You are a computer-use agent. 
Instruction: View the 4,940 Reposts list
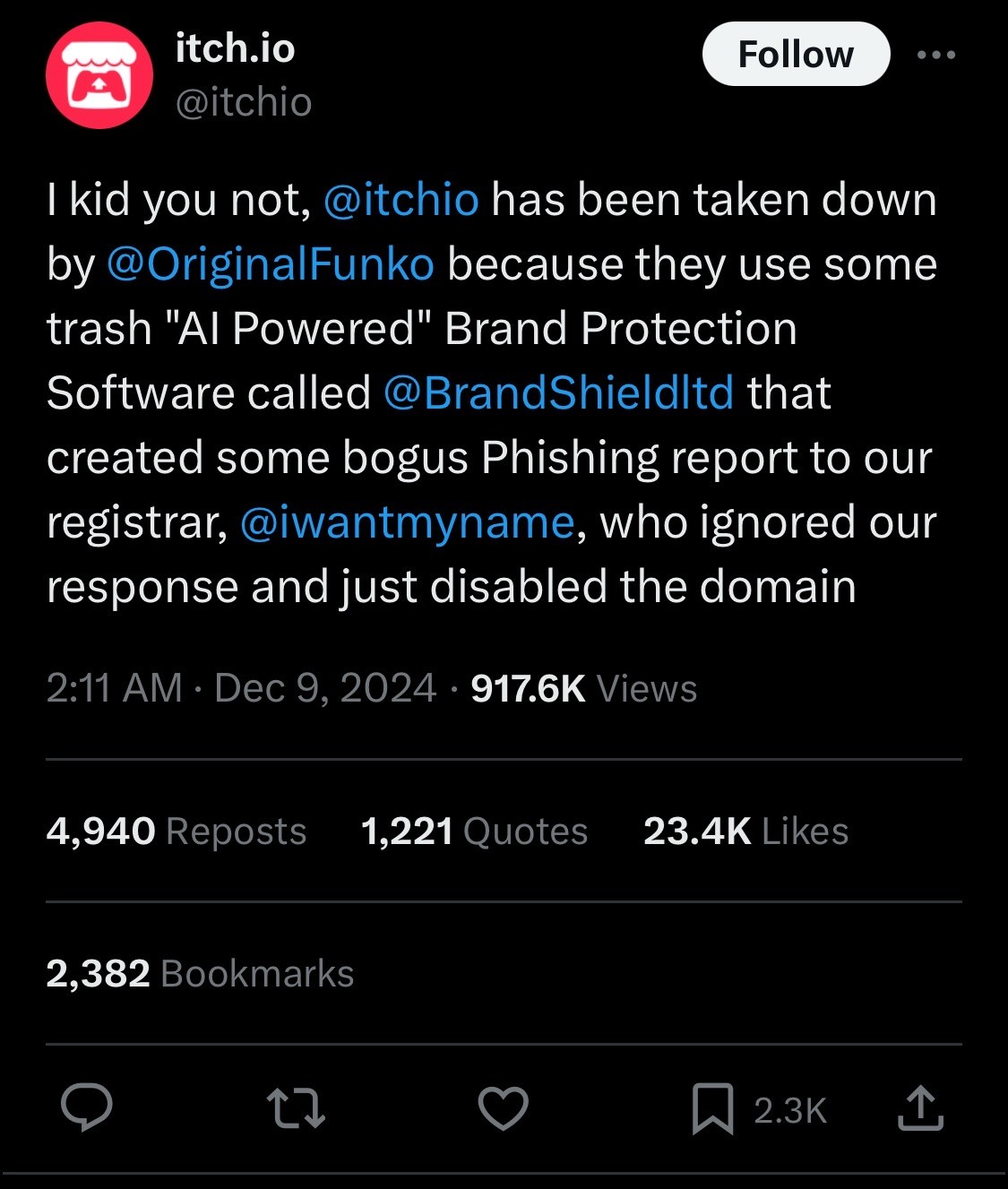177,831
